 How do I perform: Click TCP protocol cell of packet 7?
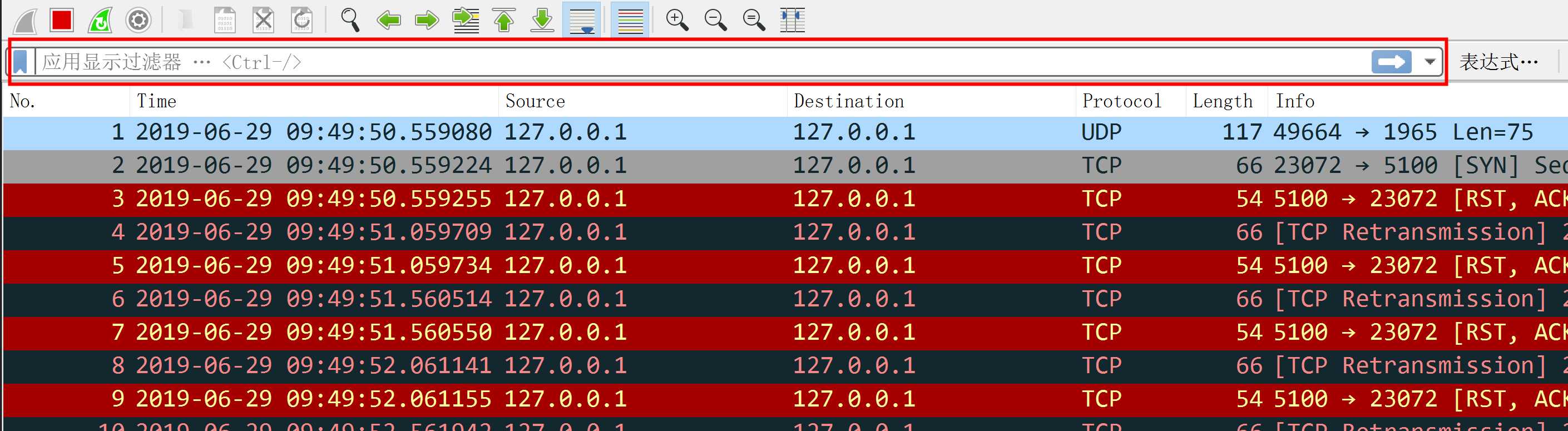point(1101,333)
